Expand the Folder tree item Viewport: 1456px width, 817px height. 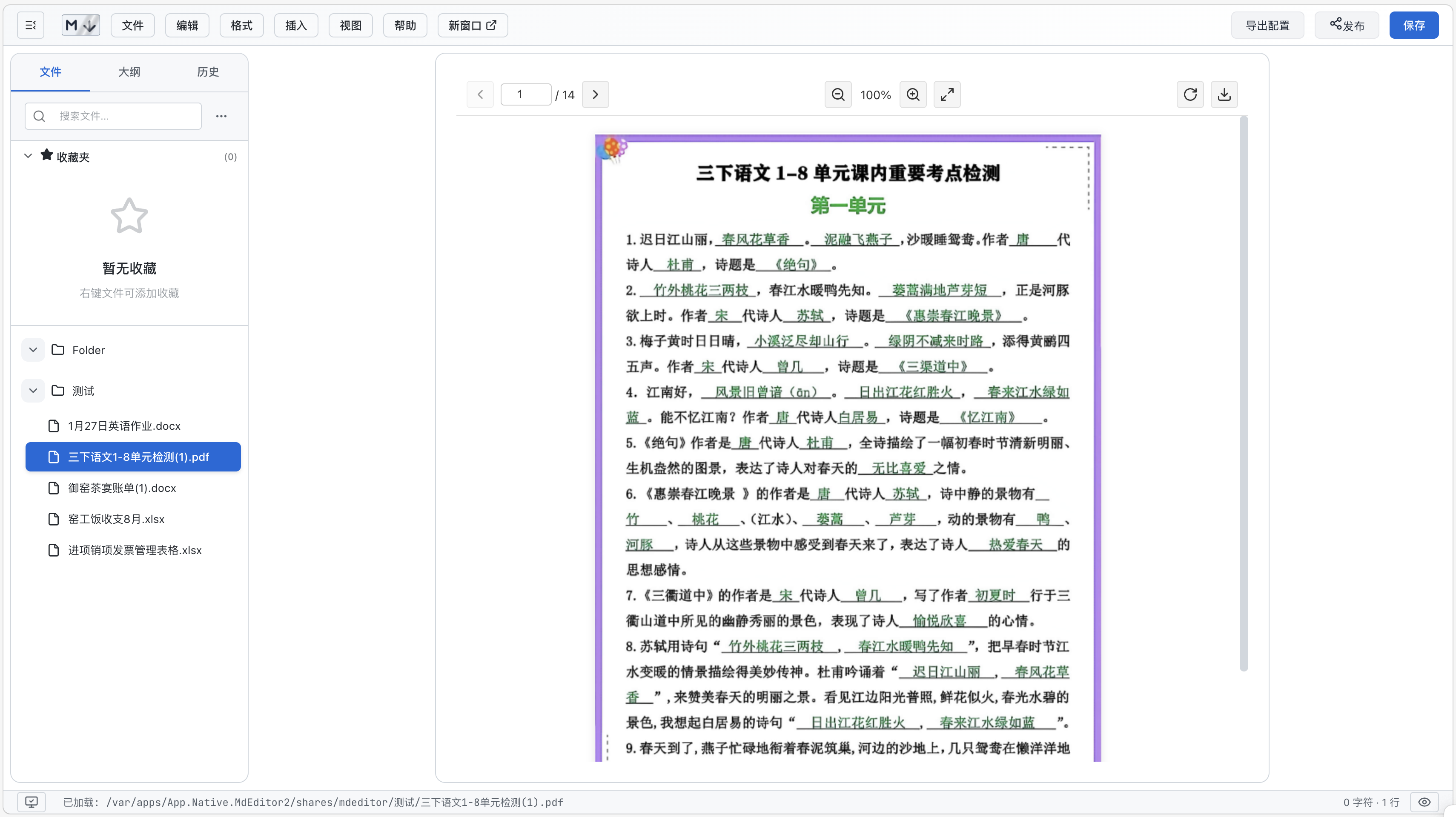(33, 350)
